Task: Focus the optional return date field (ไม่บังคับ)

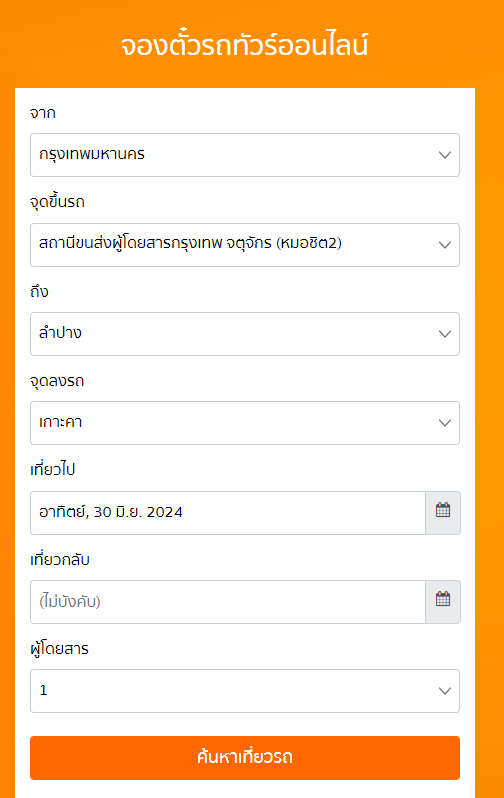Action: point(228,602)
